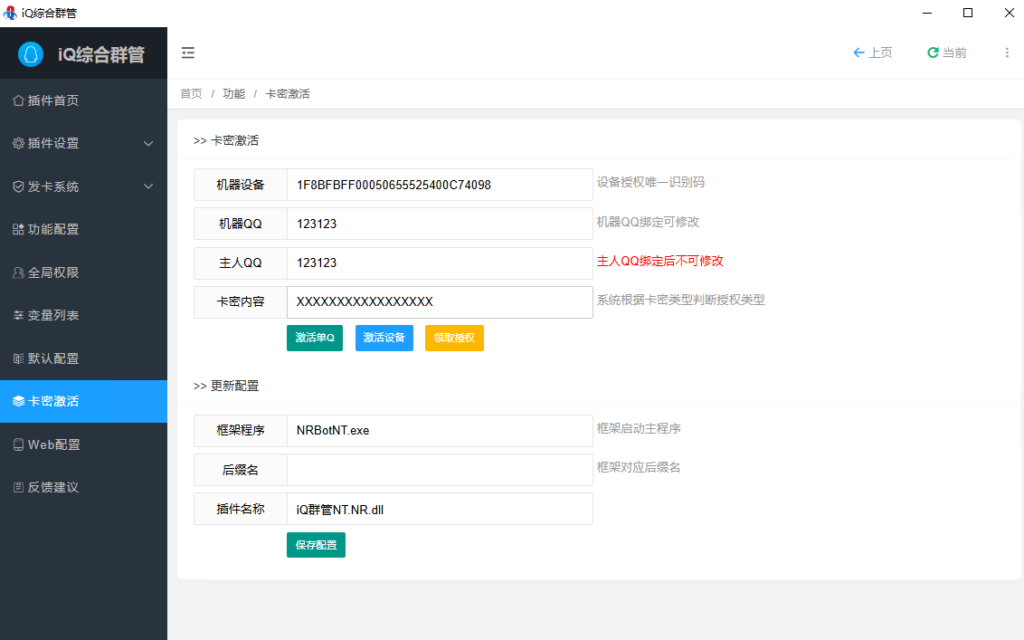Close the iQ综合群管 window
The image size is (1024, 640).
1009,13
